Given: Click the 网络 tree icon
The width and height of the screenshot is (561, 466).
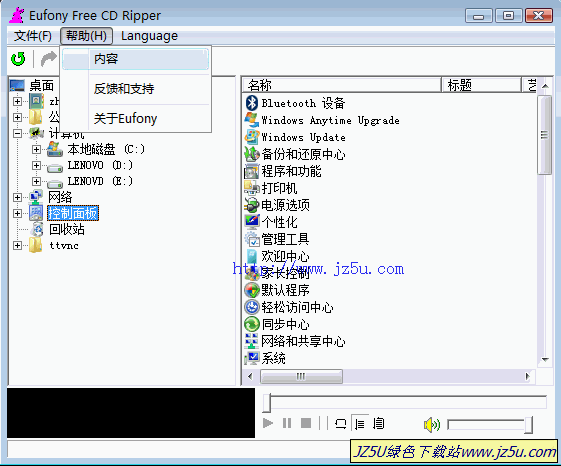Looking at the screenshot, I should [x=36, y=197].
